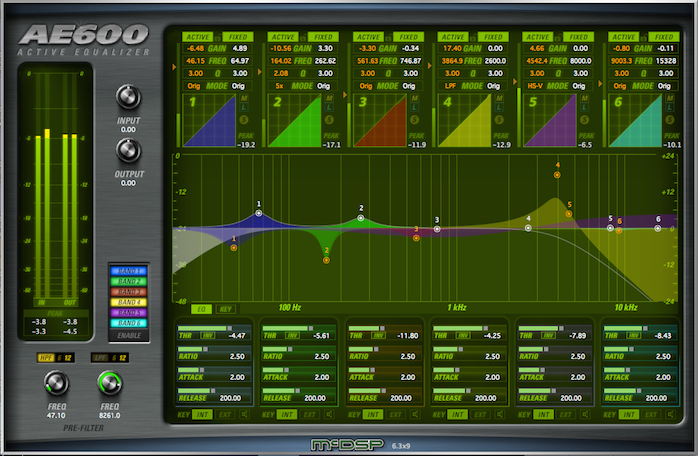
Task: Select the orange band 1 node on EQ graph
Action: coord(234,248)
